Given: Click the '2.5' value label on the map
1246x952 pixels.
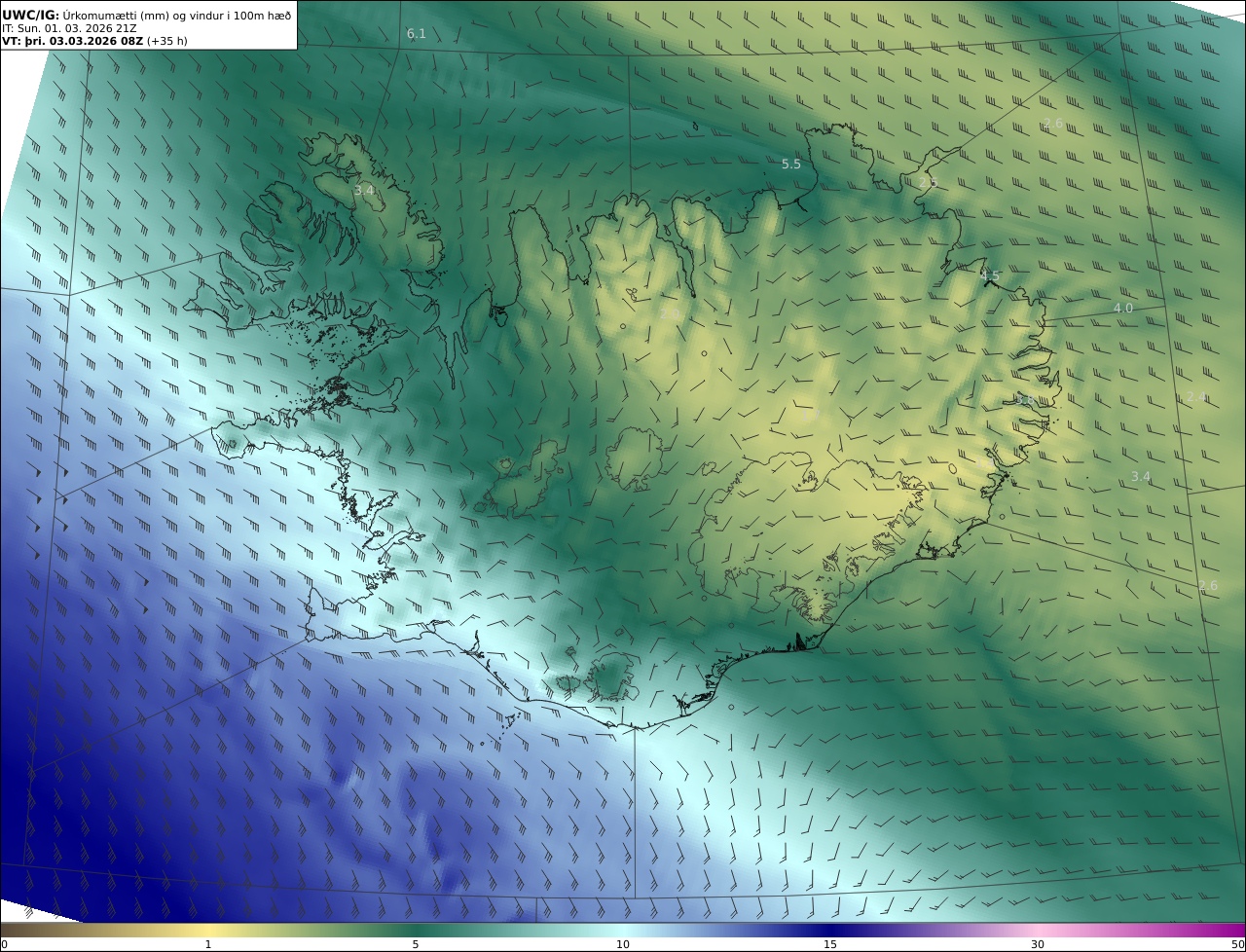Looking at the screenshot, I should [929, 181].
